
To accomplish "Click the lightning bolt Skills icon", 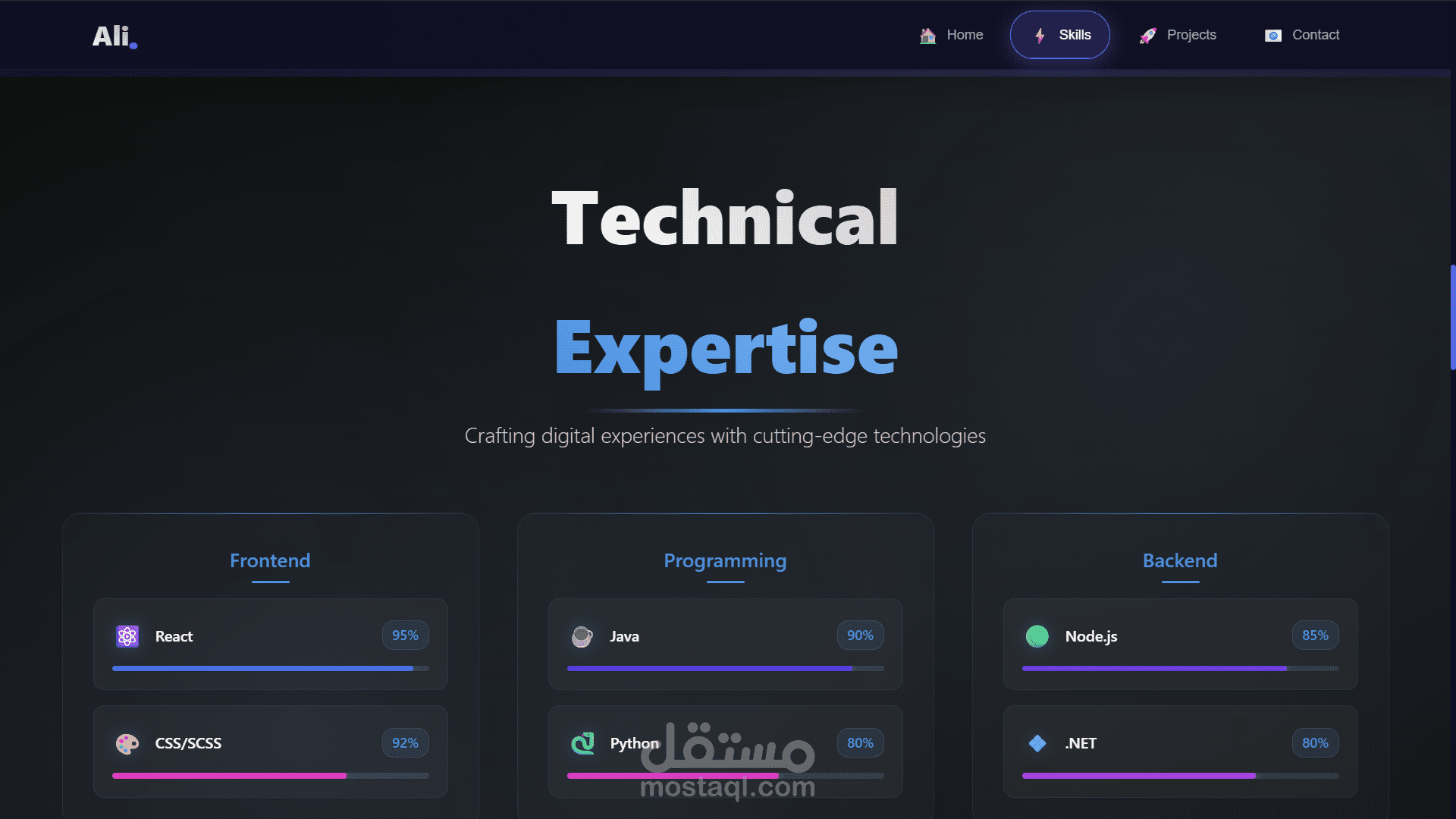I will click(1040, 36).
